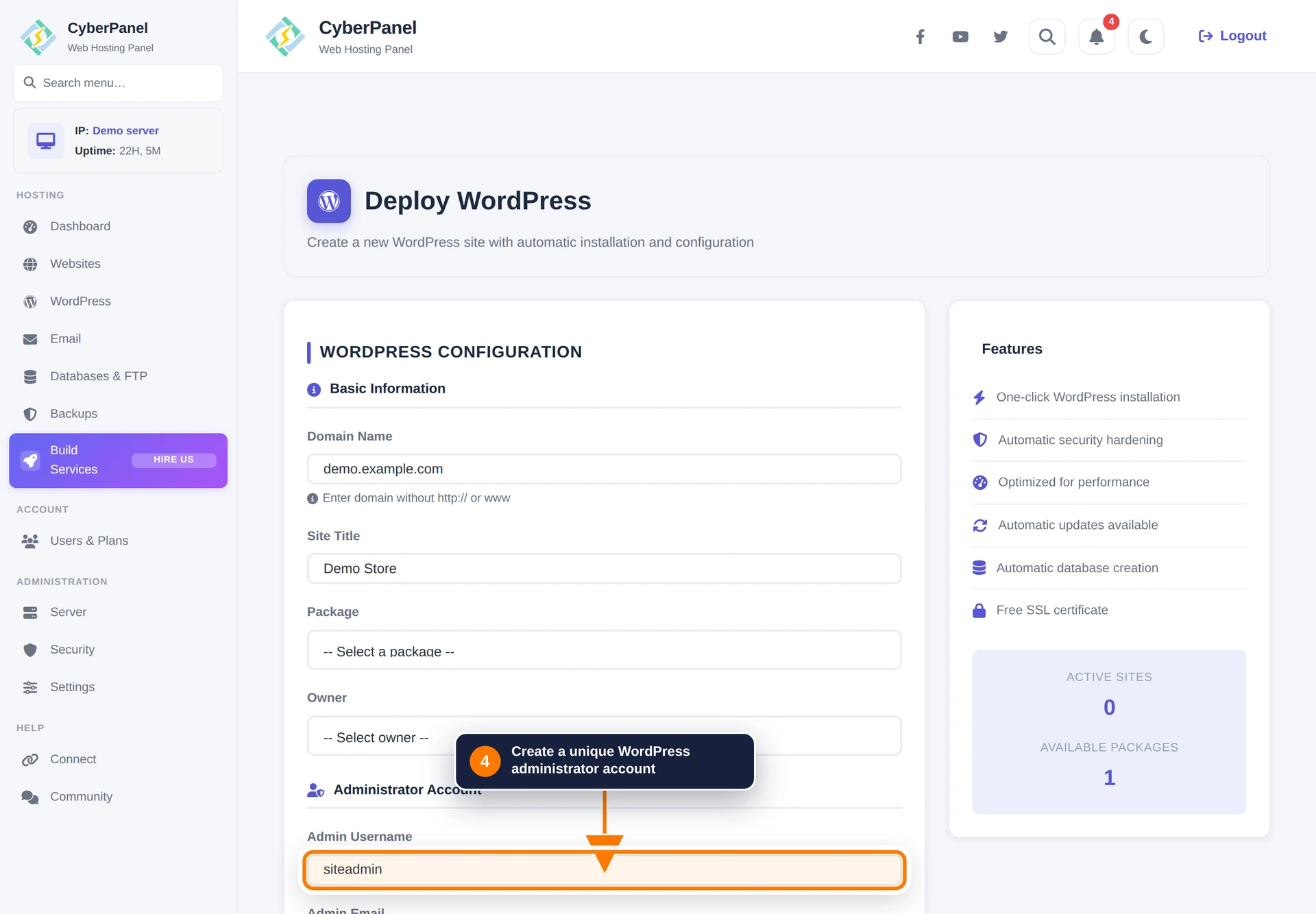Open Connect in Help section

coord(118,759)
